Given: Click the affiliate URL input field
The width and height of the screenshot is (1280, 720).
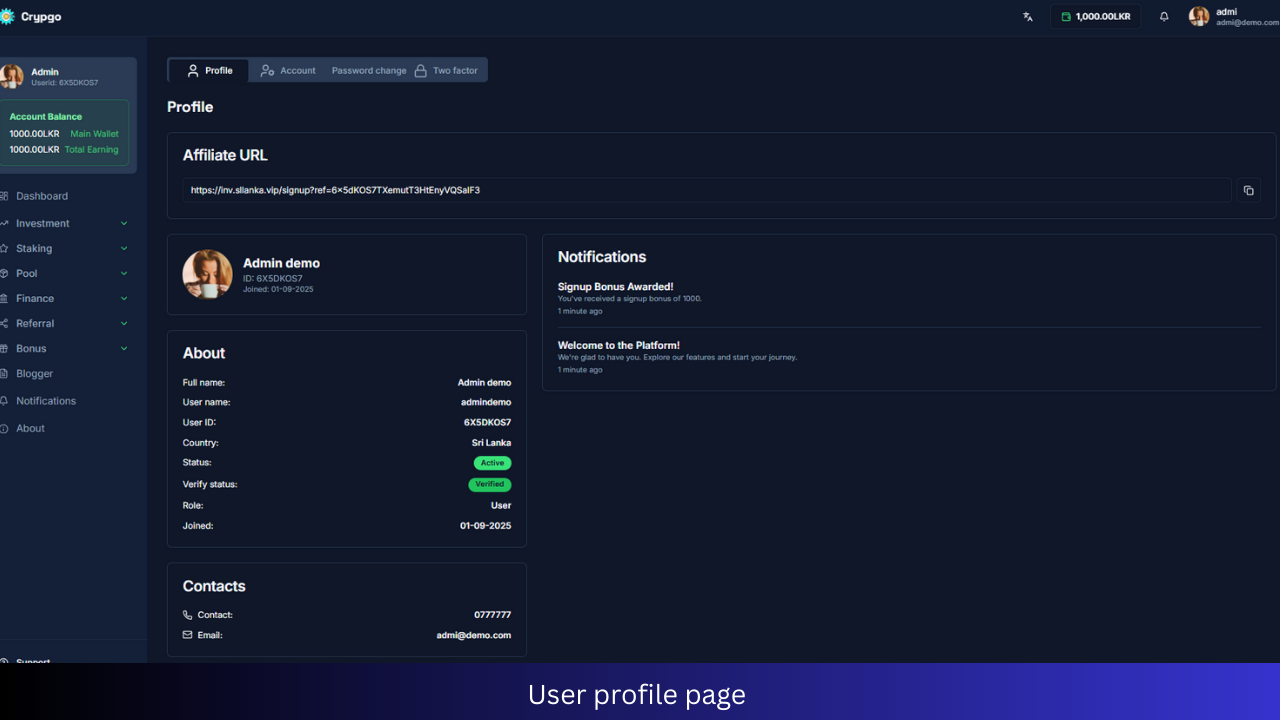Looking at the screenshot, I should [x=700, y=190].
